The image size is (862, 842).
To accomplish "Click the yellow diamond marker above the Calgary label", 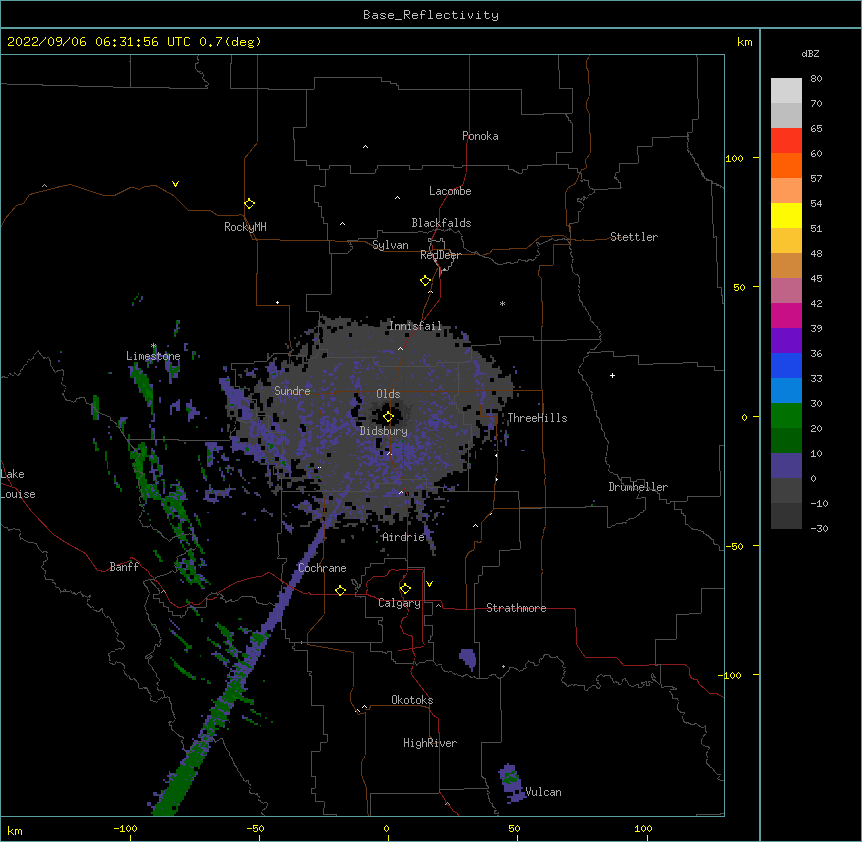I will tap(405, 589).
